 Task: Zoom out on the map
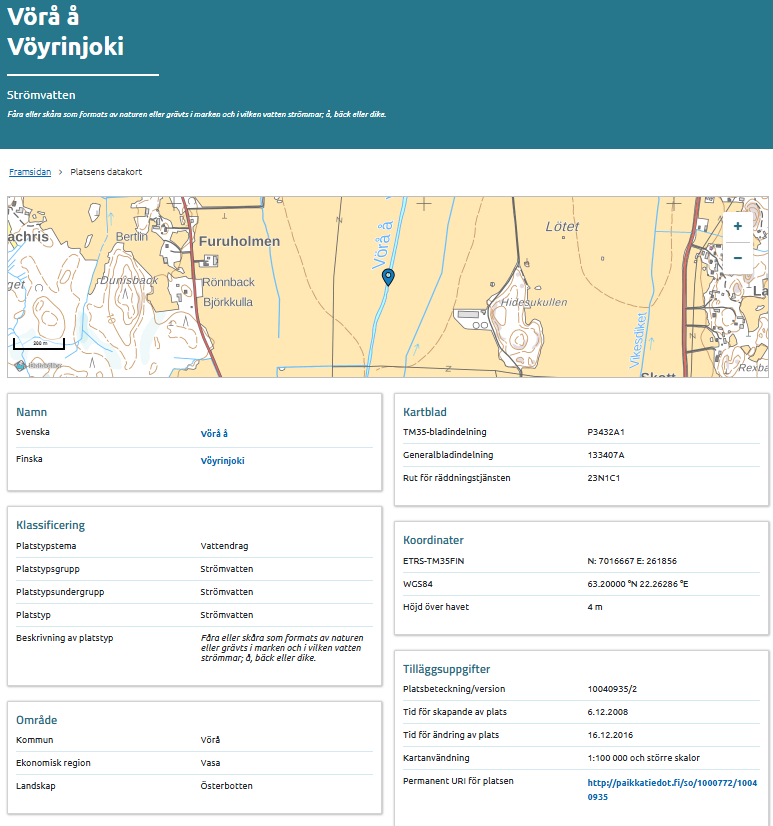click(737, 258)
